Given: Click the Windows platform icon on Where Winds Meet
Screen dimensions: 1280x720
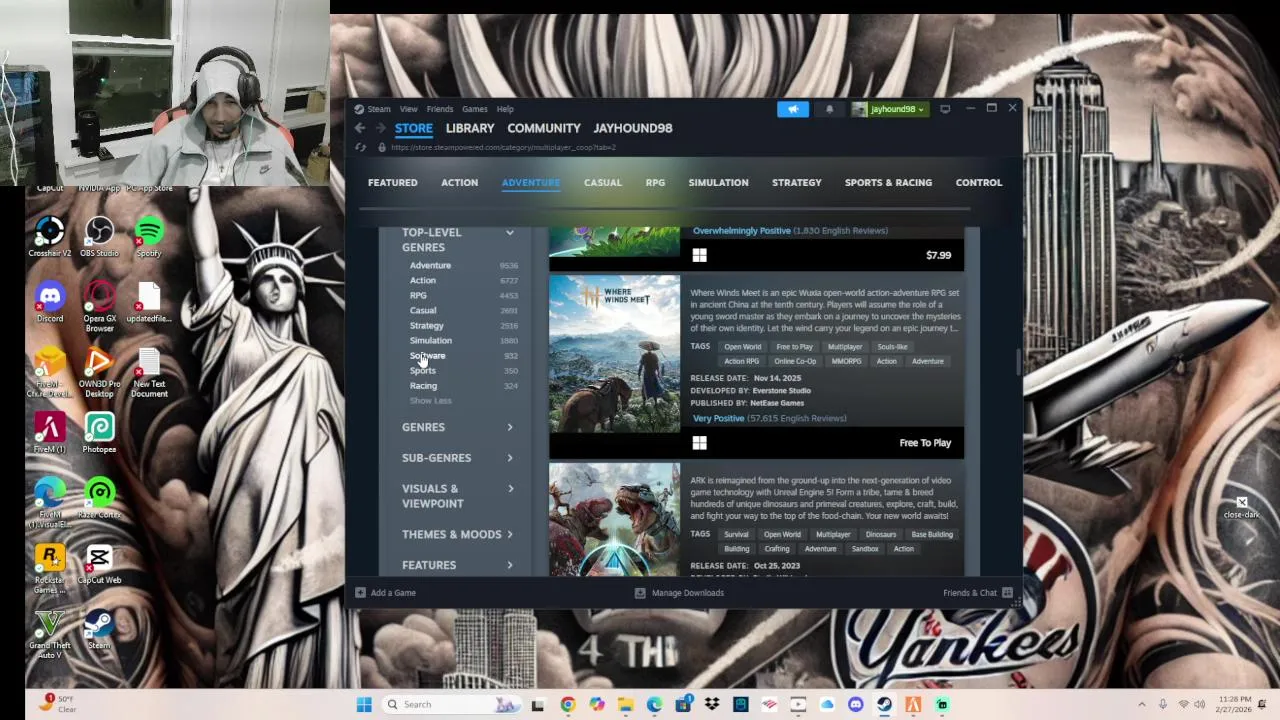Looking at the screenshot, I should [699, 443].
